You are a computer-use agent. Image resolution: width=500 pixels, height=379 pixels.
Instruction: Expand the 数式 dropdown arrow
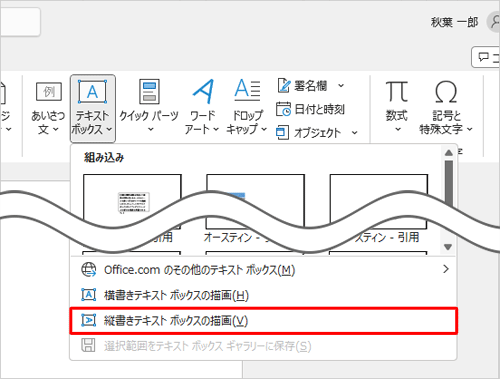tap(398, 129)
